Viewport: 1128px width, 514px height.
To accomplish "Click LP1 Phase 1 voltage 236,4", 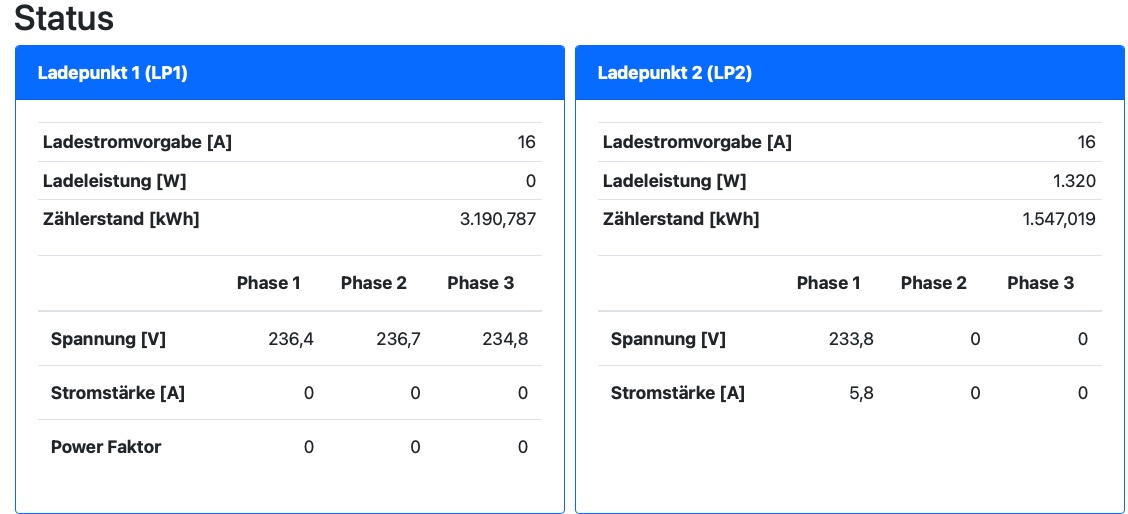I will click(291, 339).
